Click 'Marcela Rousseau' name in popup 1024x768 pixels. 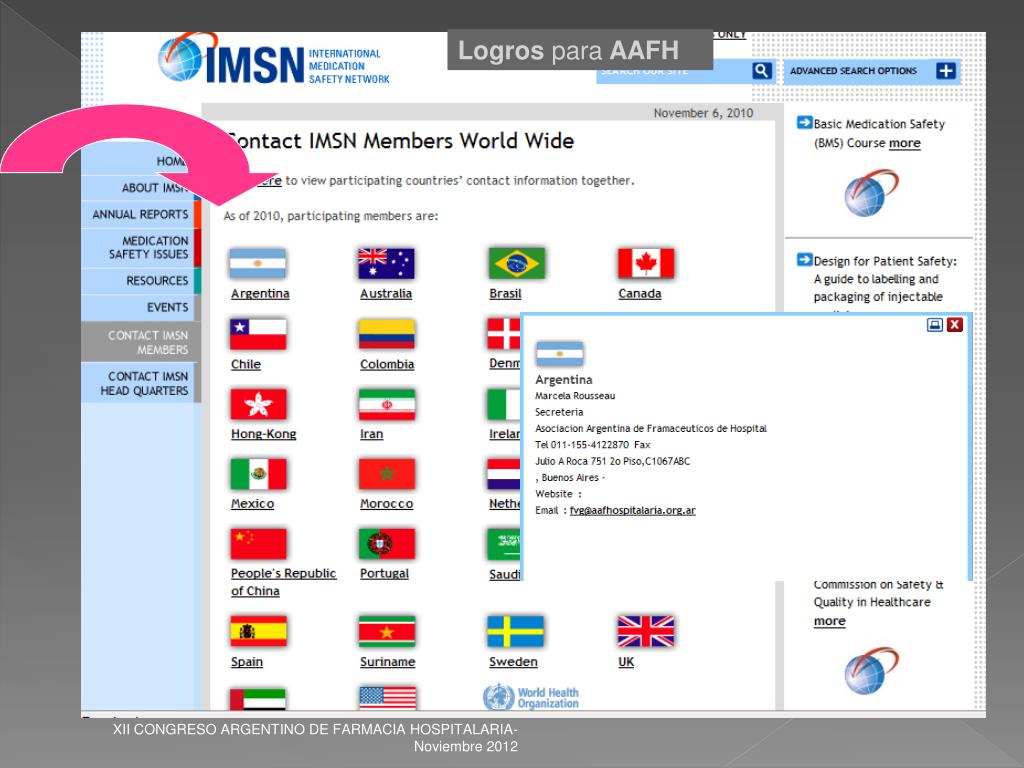coord(575,396)
